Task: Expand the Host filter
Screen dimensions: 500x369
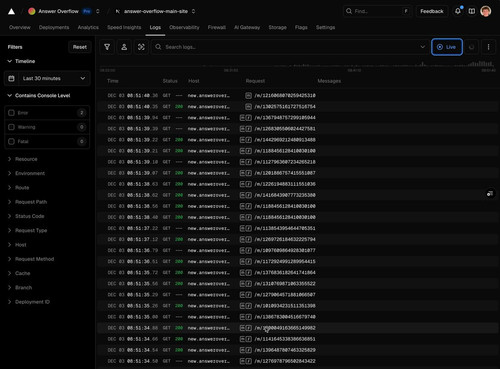Action: pos(17,245)
